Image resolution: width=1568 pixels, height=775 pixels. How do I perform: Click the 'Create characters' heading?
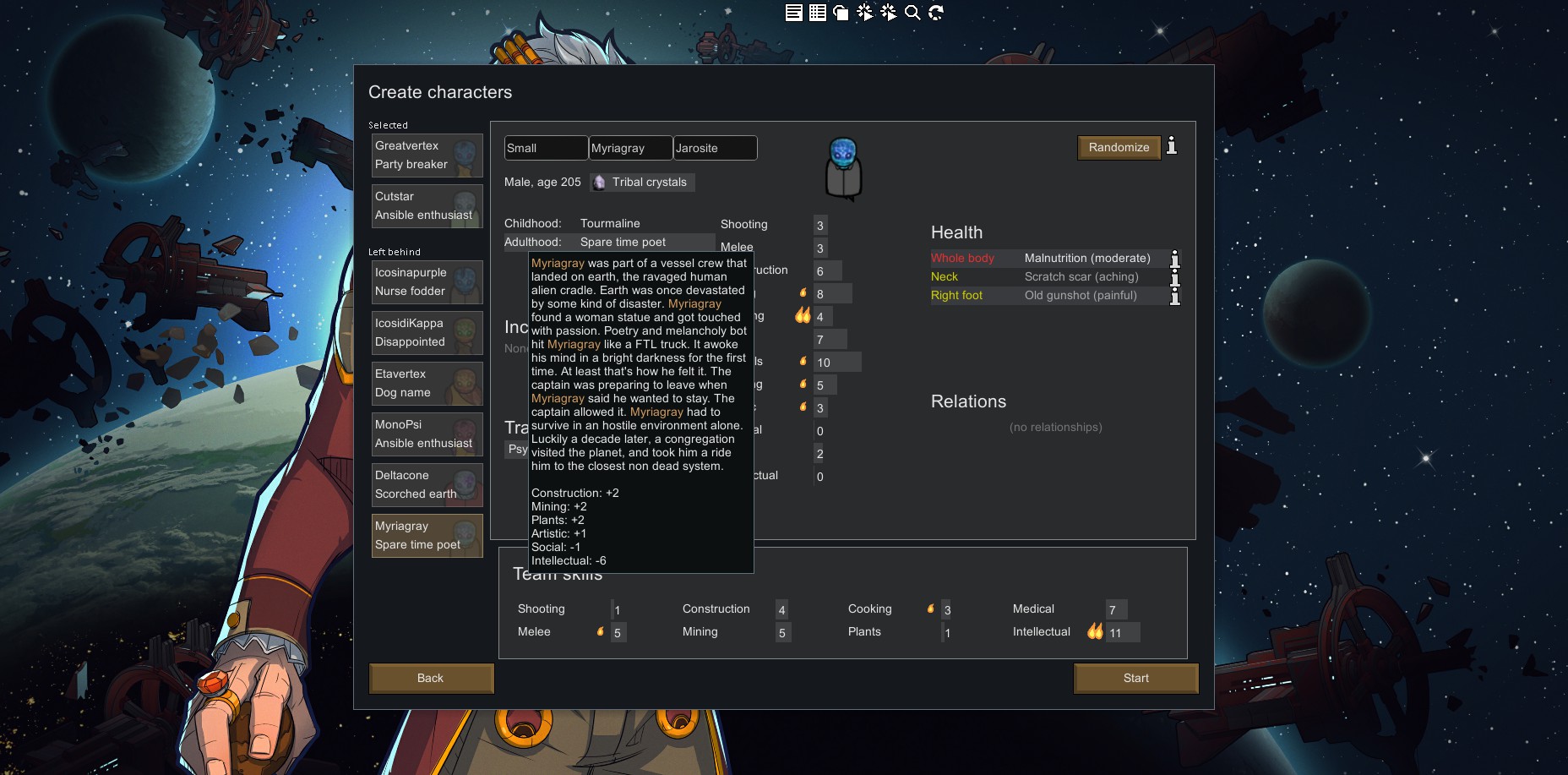point(440,92)
